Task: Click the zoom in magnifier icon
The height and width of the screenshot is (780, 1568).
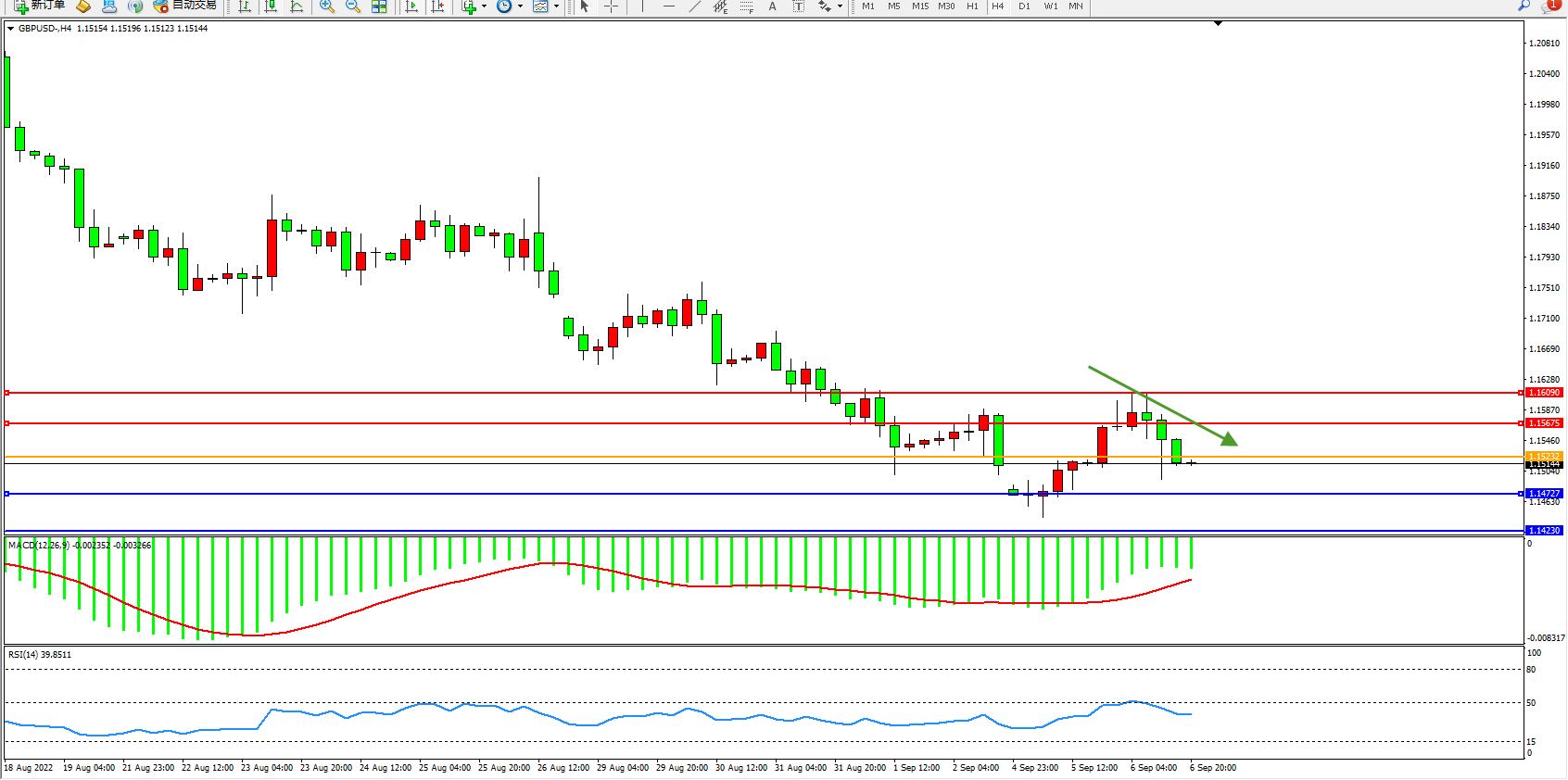Action: pyautogui.click(x=327, y=6)
